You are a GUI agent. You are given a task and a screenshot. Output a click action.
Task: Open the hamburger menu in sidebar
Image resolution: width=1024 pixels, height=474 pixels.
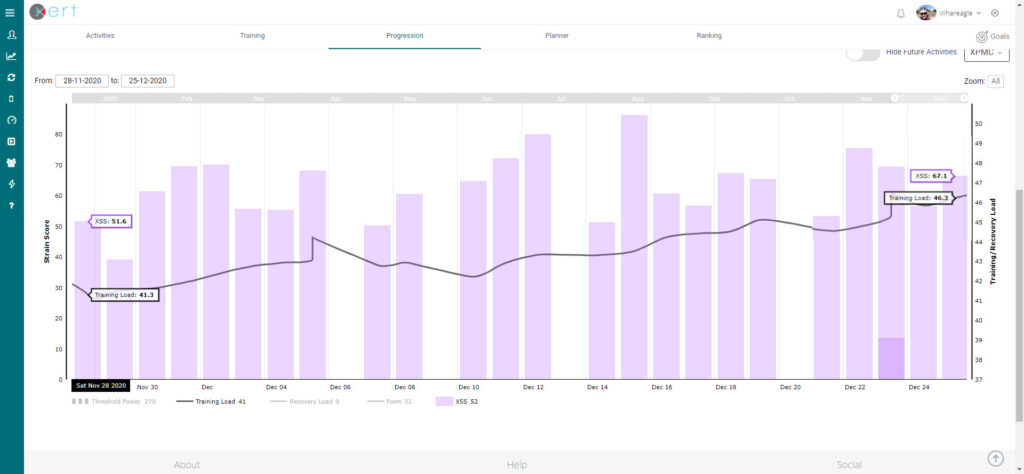tap(11, 13)
